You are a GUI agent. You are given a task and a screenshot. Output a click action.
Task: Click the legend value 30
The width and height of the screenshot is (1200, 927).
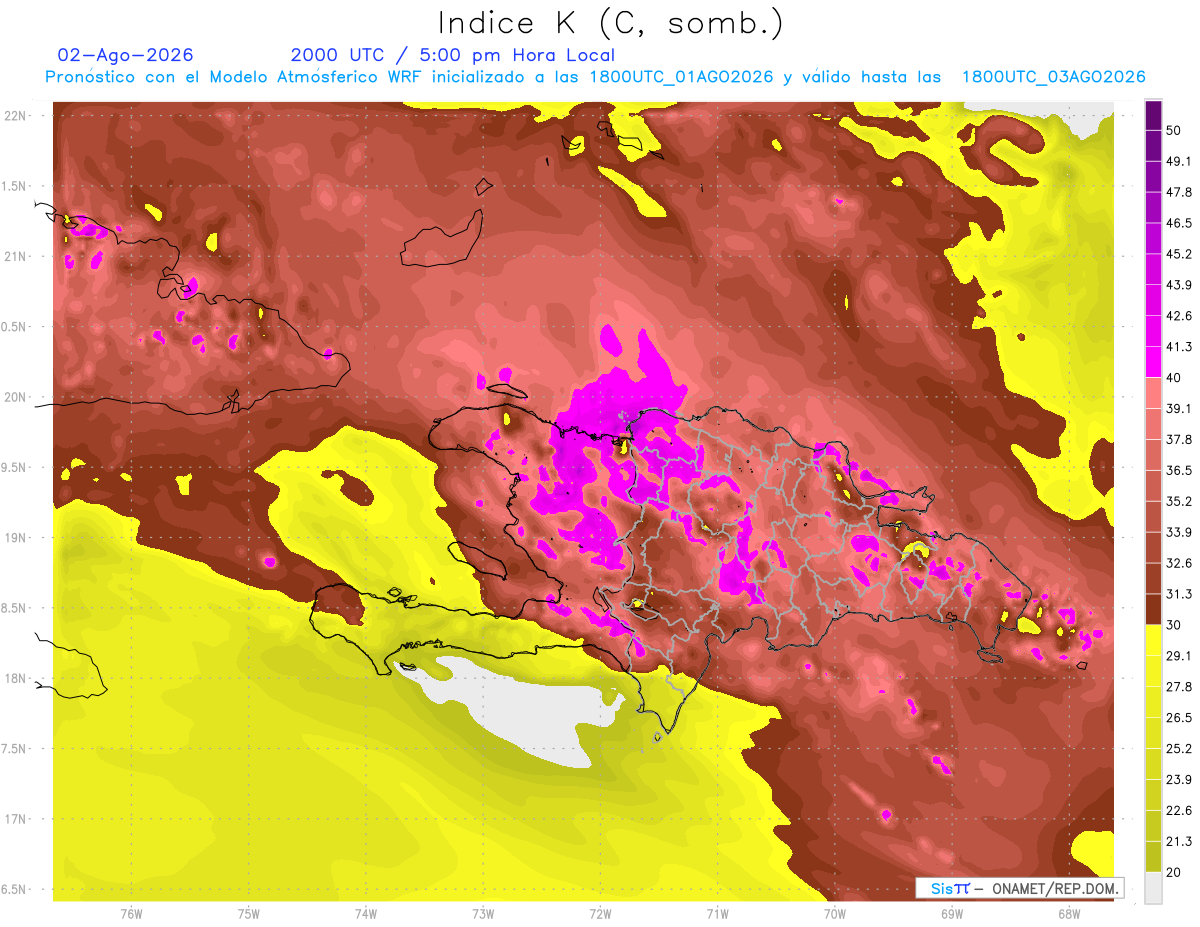[1174, 625]
